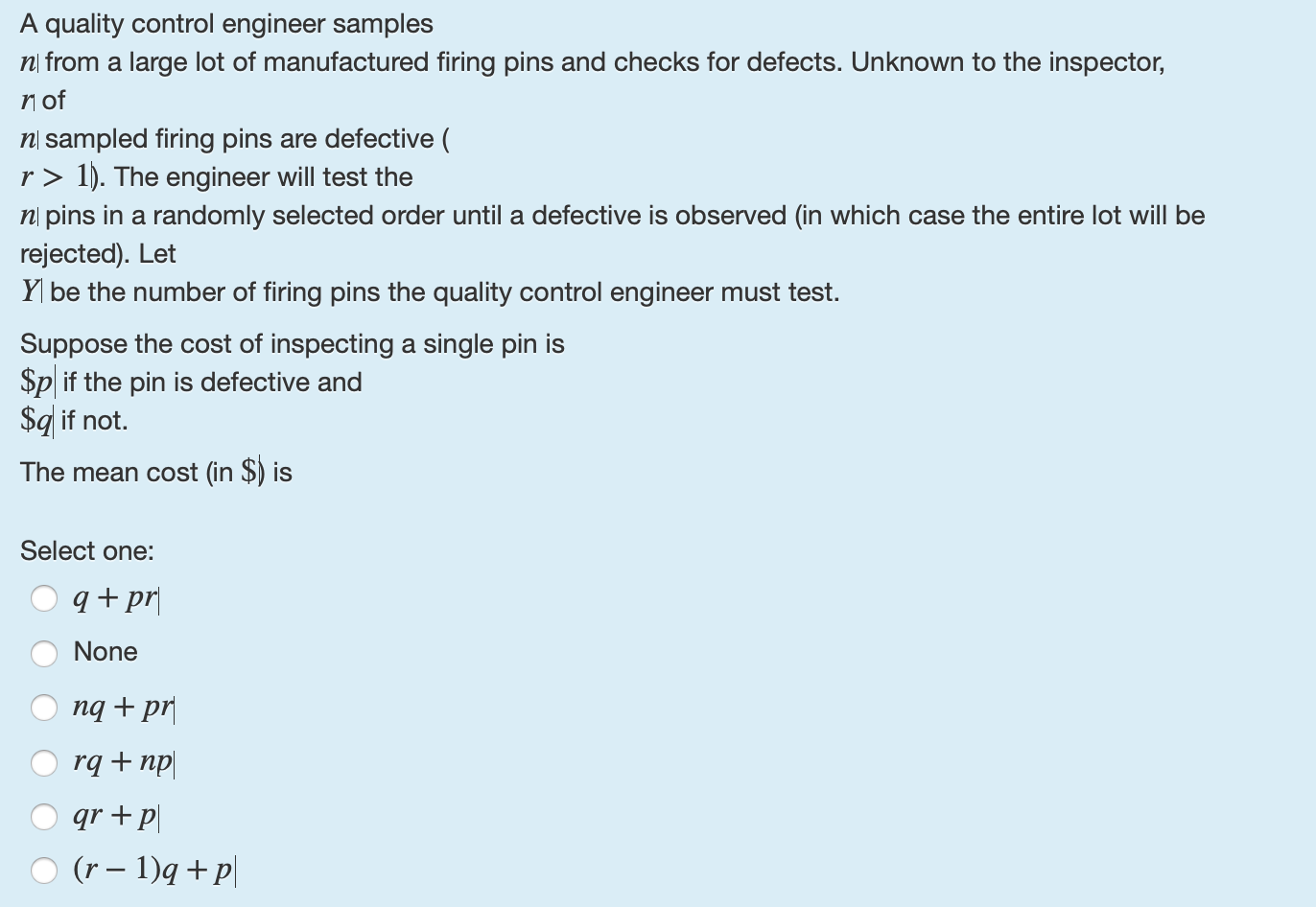Click the q + pr answer label text
The height and width of the screenshot is (907, 1316).
point(114,598)
